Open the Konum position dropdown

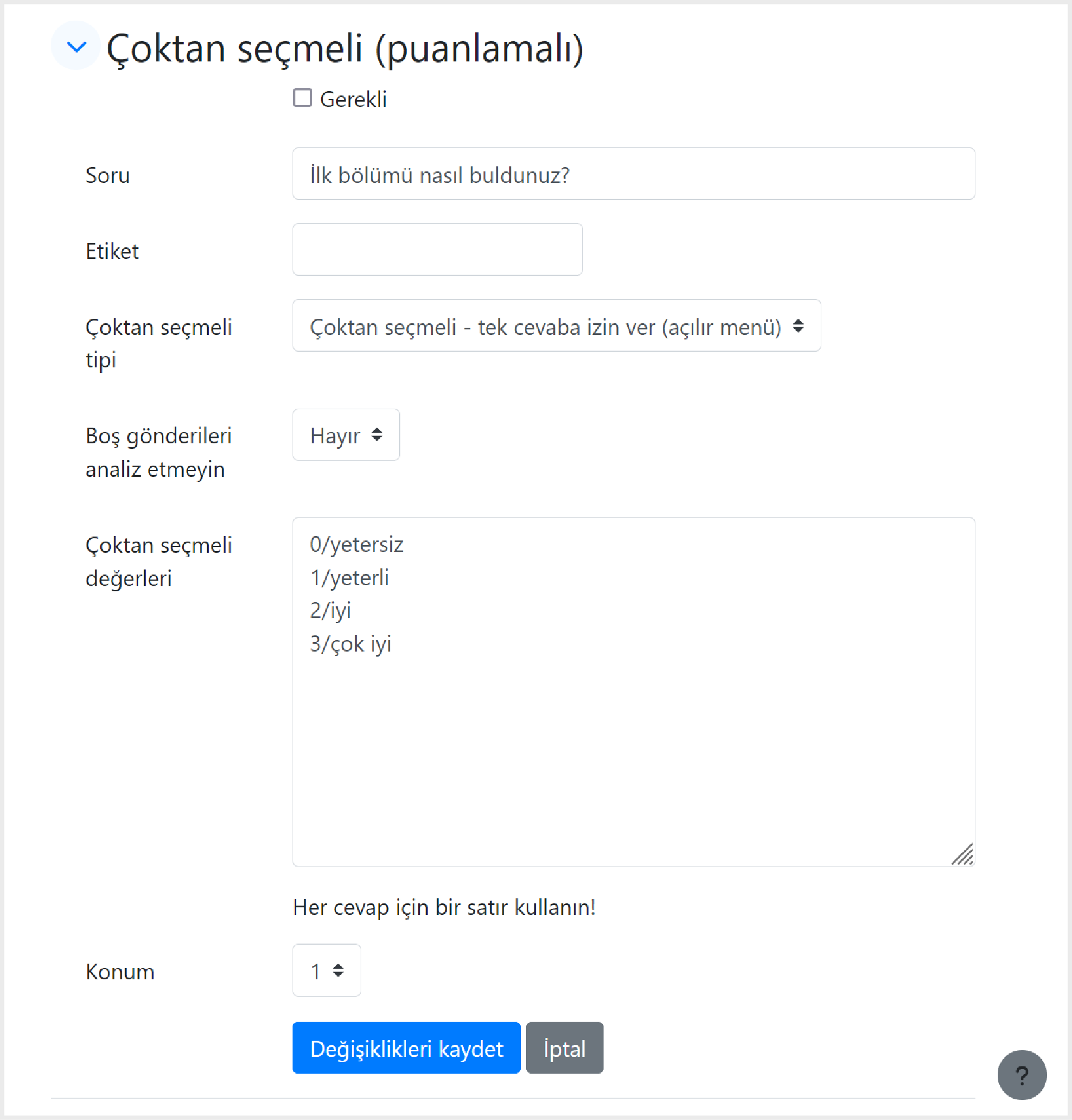326,970
